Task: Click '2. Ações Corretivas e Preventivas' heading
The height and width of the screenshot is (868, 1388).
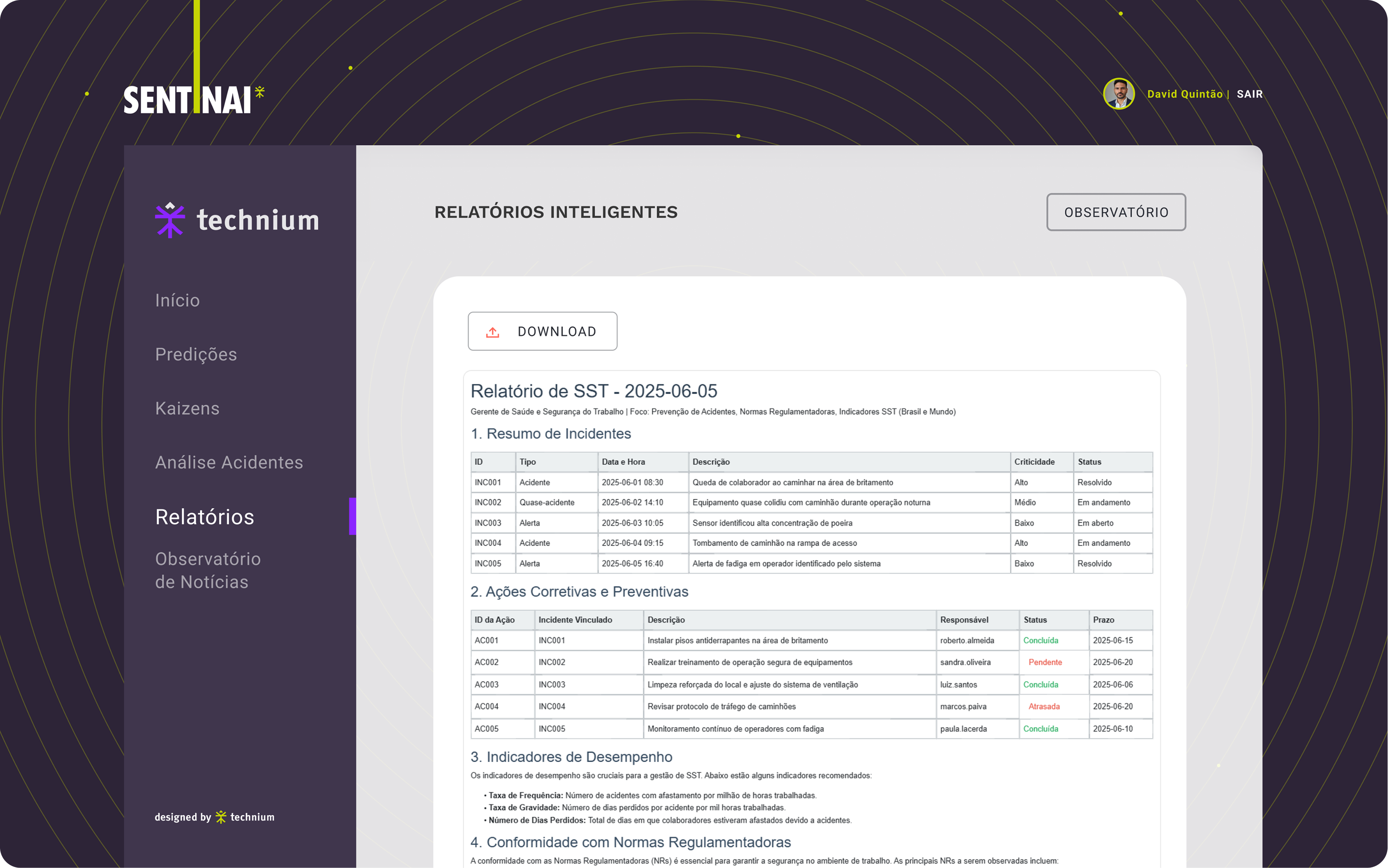Action: pos(579,591)
